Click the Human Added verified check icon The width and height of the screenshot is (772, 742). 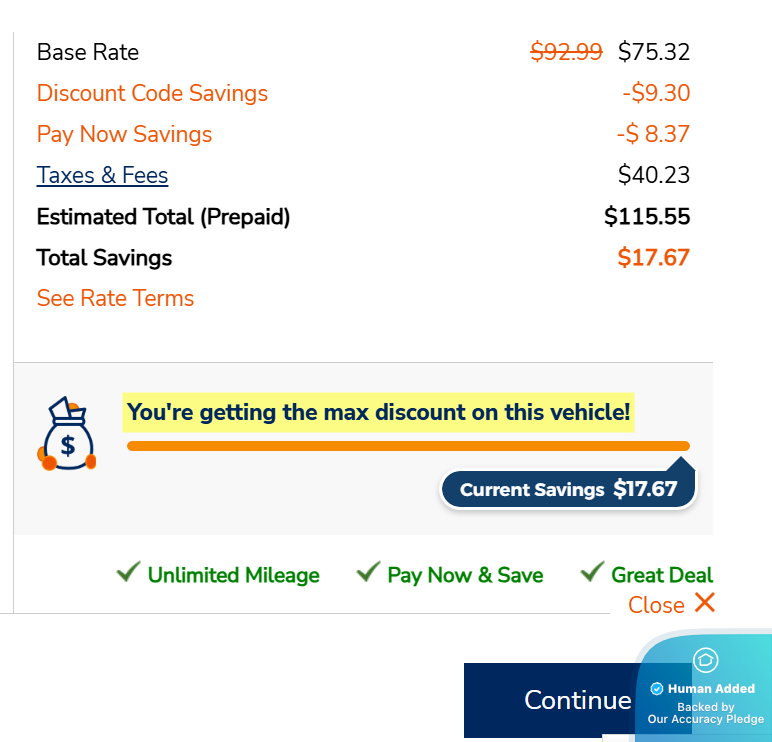tap(657, 689)
